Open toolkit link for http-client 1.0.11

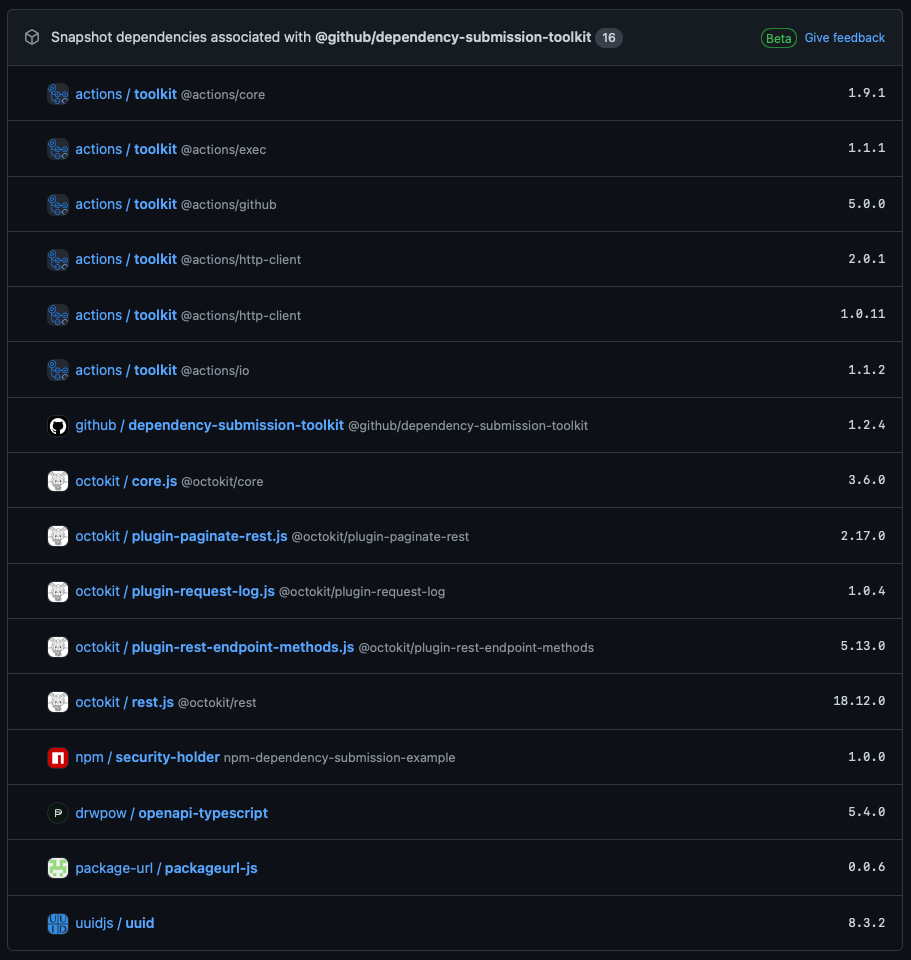(156, 315)
